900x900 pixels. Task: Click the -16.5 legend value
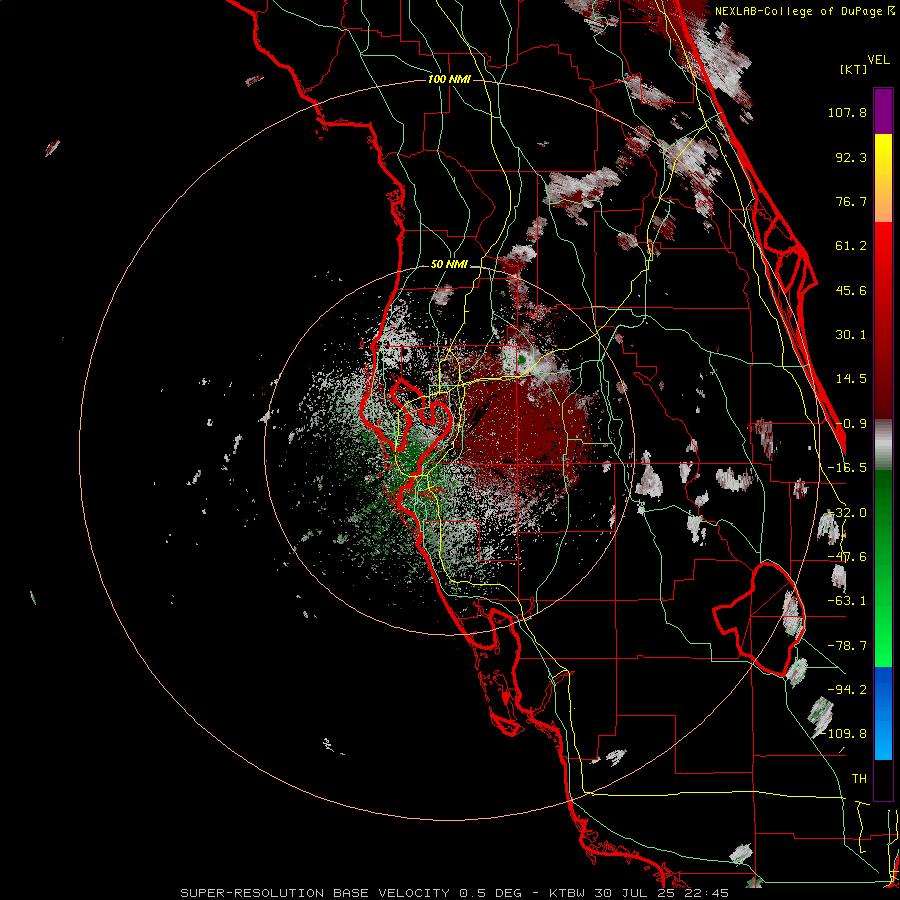click(x=847, y=468)
